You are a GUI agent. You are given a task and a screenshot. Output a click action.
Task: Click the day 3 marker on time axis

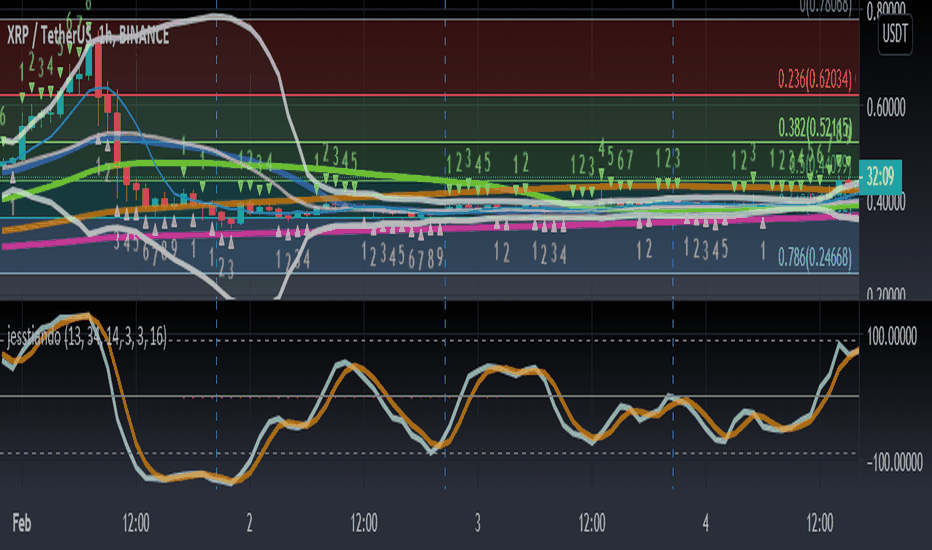(x=477, y=523)
